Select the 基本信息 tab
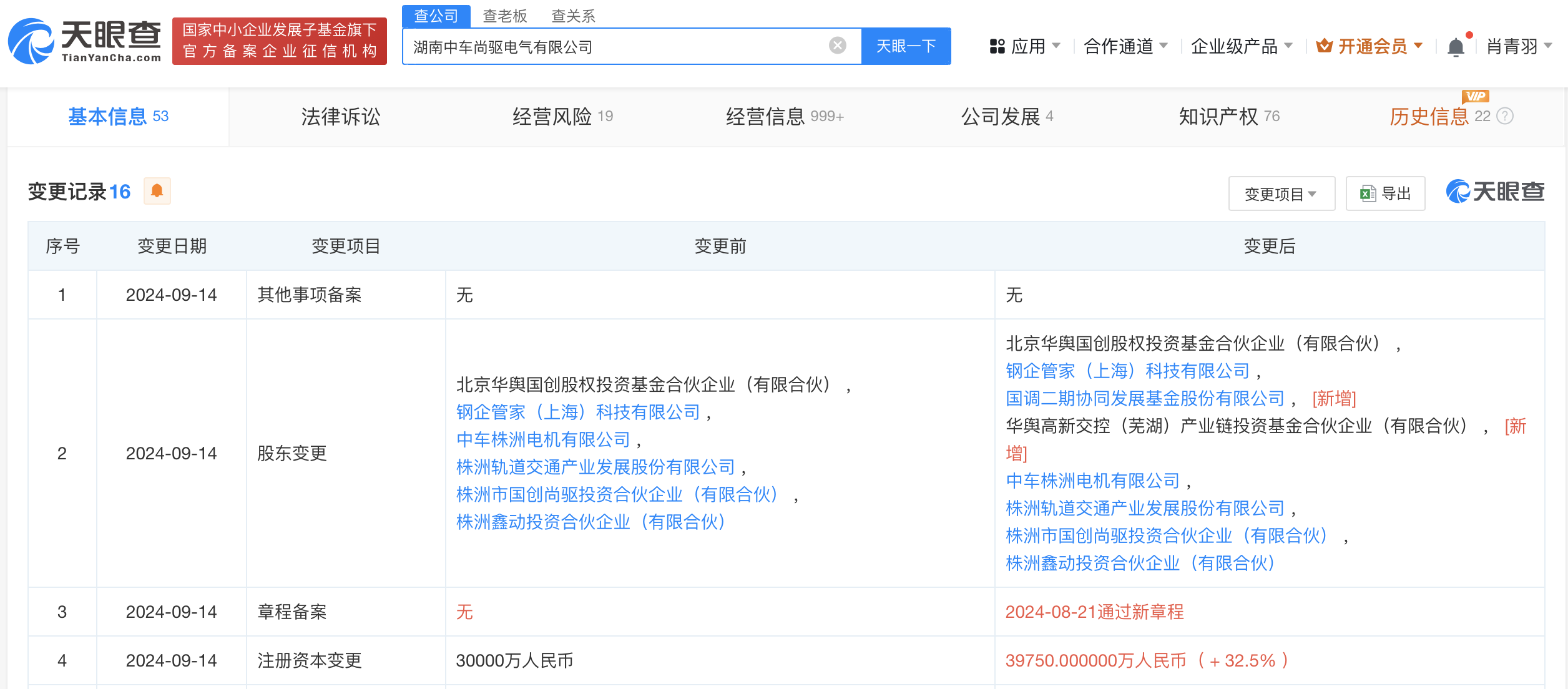 pyautogui.click(x=118, y=117)
